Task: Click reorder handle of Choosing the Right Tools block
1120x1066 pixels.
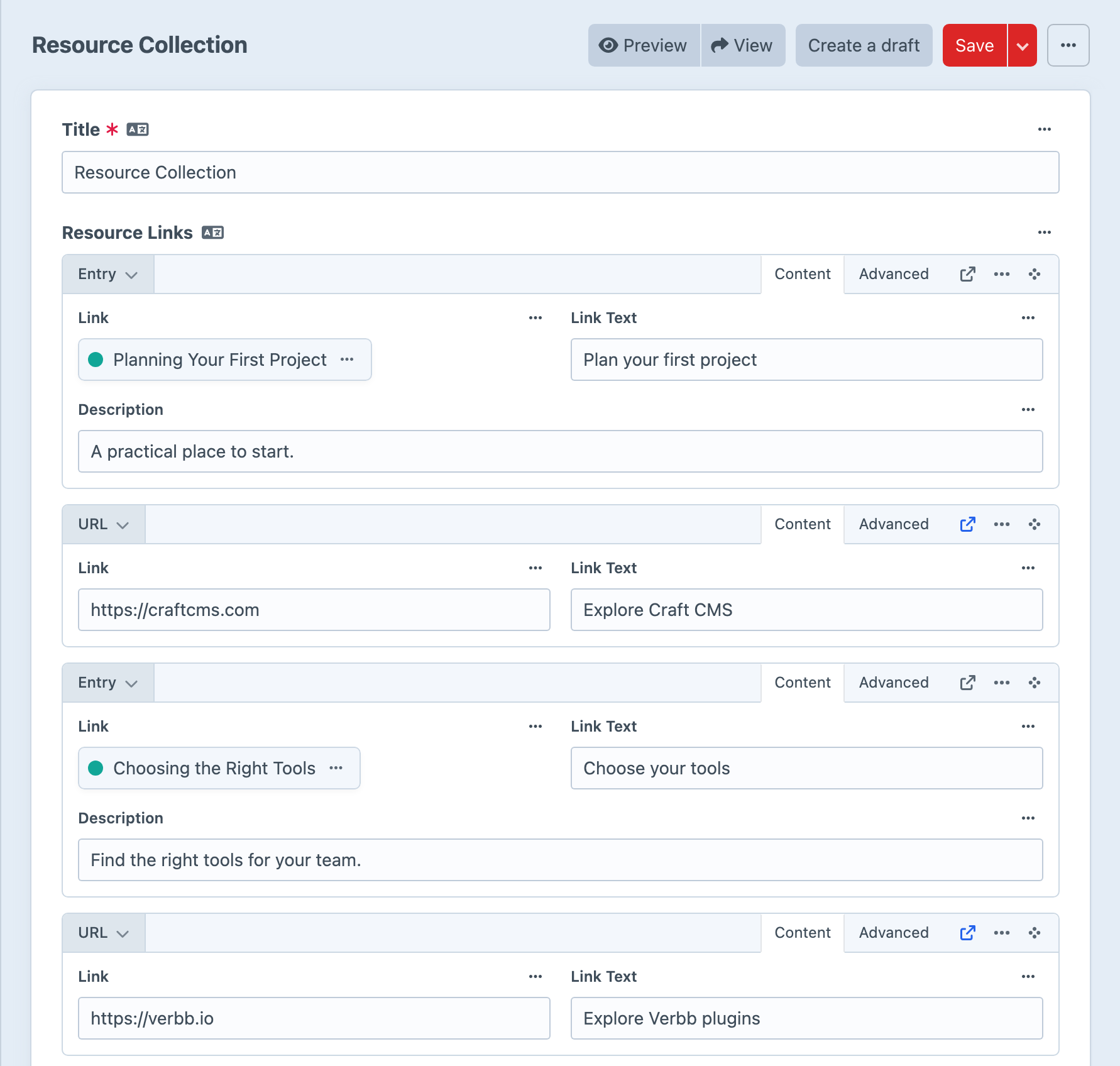Action: [x=1035, y=683]
